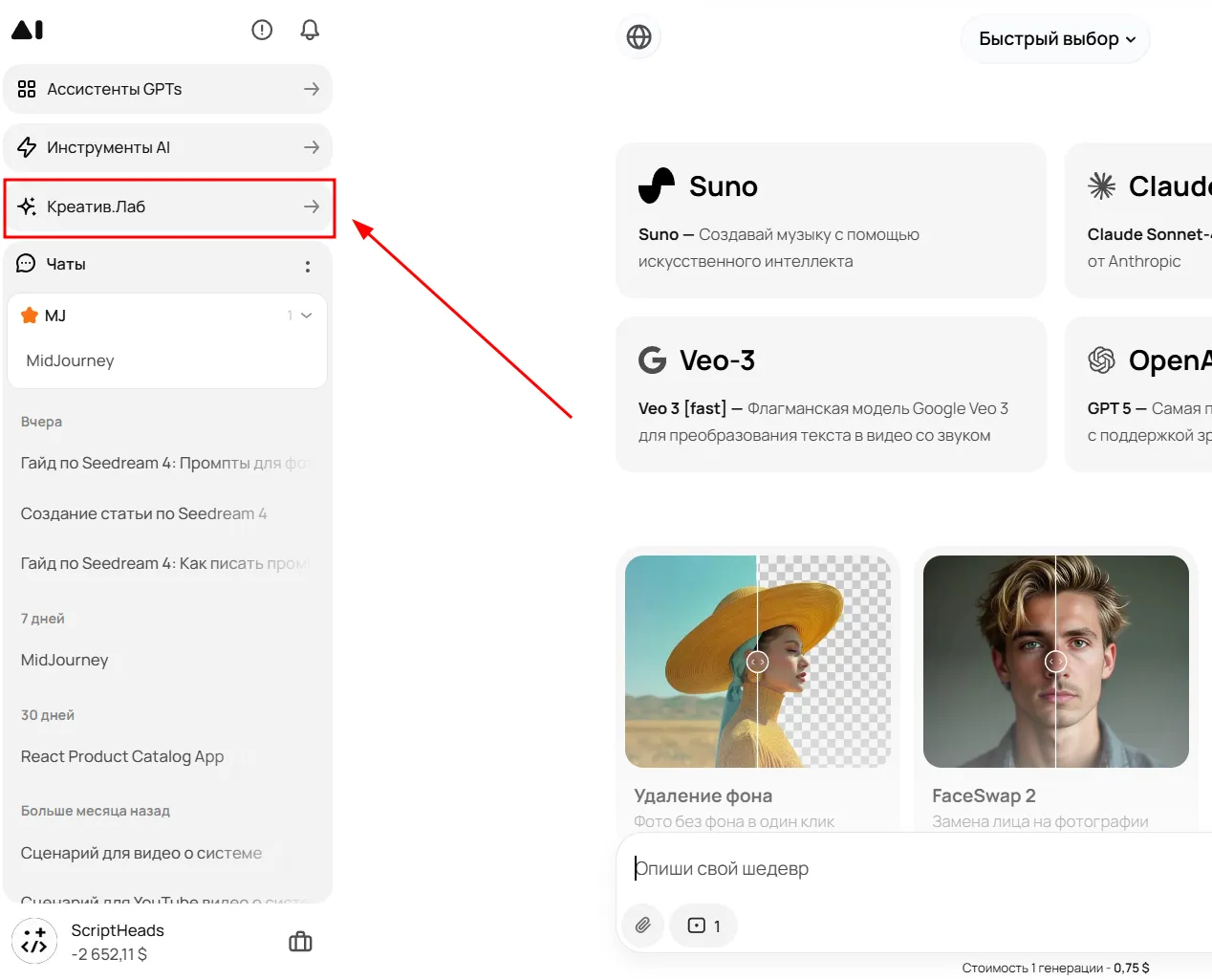Click Стоимость 1 генерации - 0,75 $ text
The width and height of the screenshot is (1212, 980).
point(1055,968)
